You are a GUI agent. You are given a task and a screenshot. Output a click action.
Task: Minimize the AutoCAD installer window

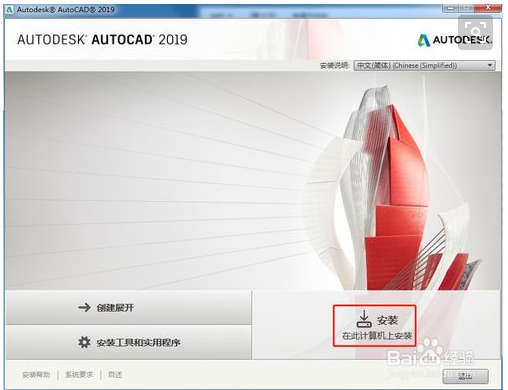click(451, 7)
